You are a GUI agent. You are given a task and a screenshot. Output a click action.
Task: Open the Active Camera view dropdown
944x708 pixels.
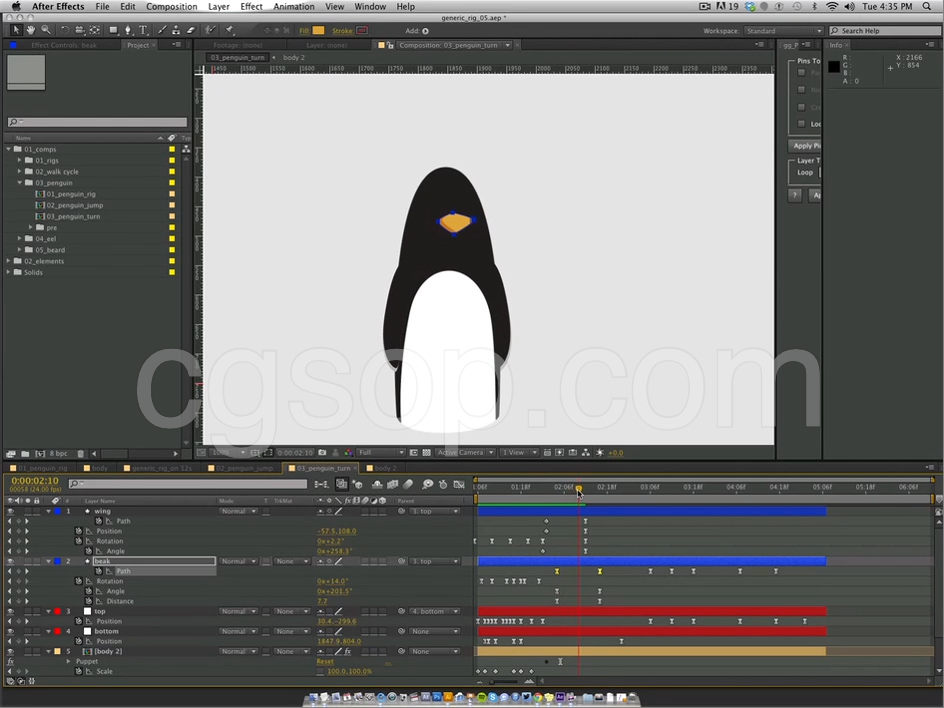point(465,452)
